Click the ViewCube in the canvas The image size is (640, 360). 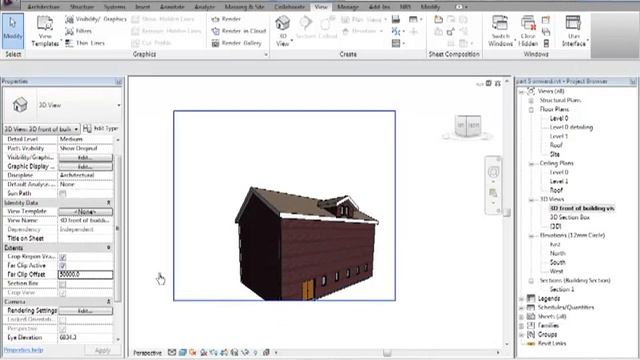pos(468,126)
